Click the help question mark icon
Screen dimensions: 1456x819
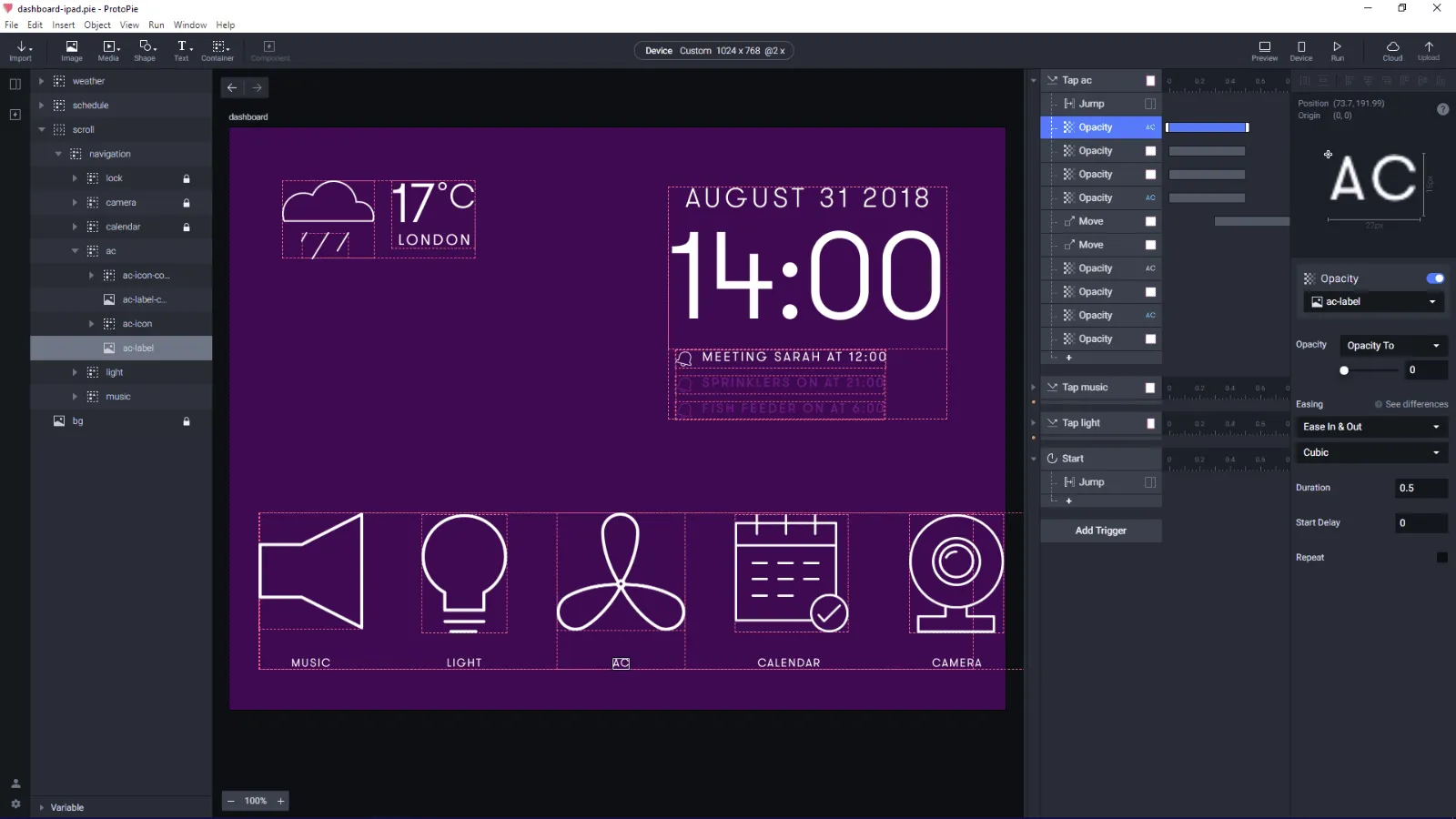(x=1442, y=109)
